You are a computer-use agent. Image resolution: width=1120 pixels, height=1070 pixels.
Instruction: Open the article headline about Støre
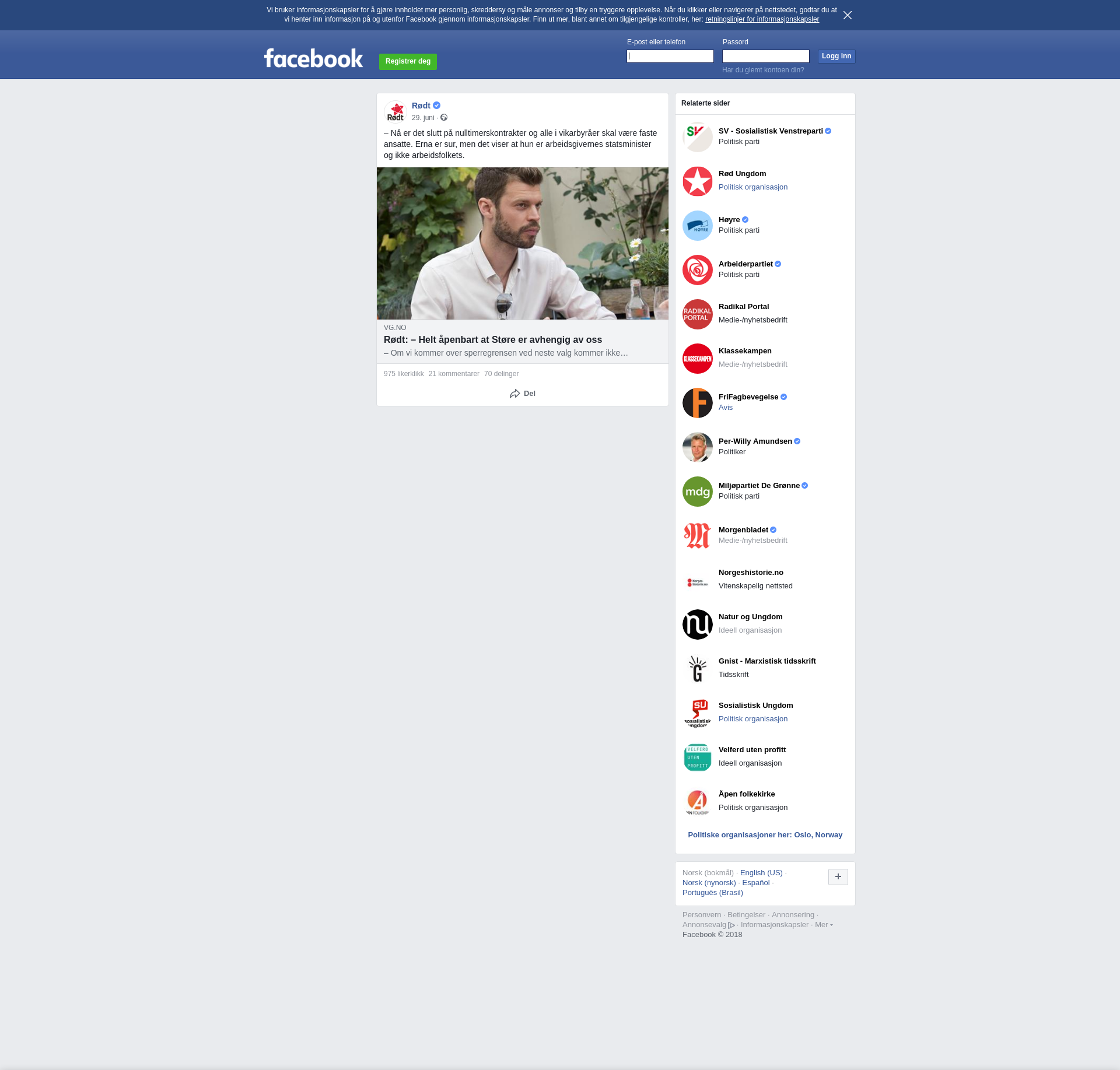point(493,339)
